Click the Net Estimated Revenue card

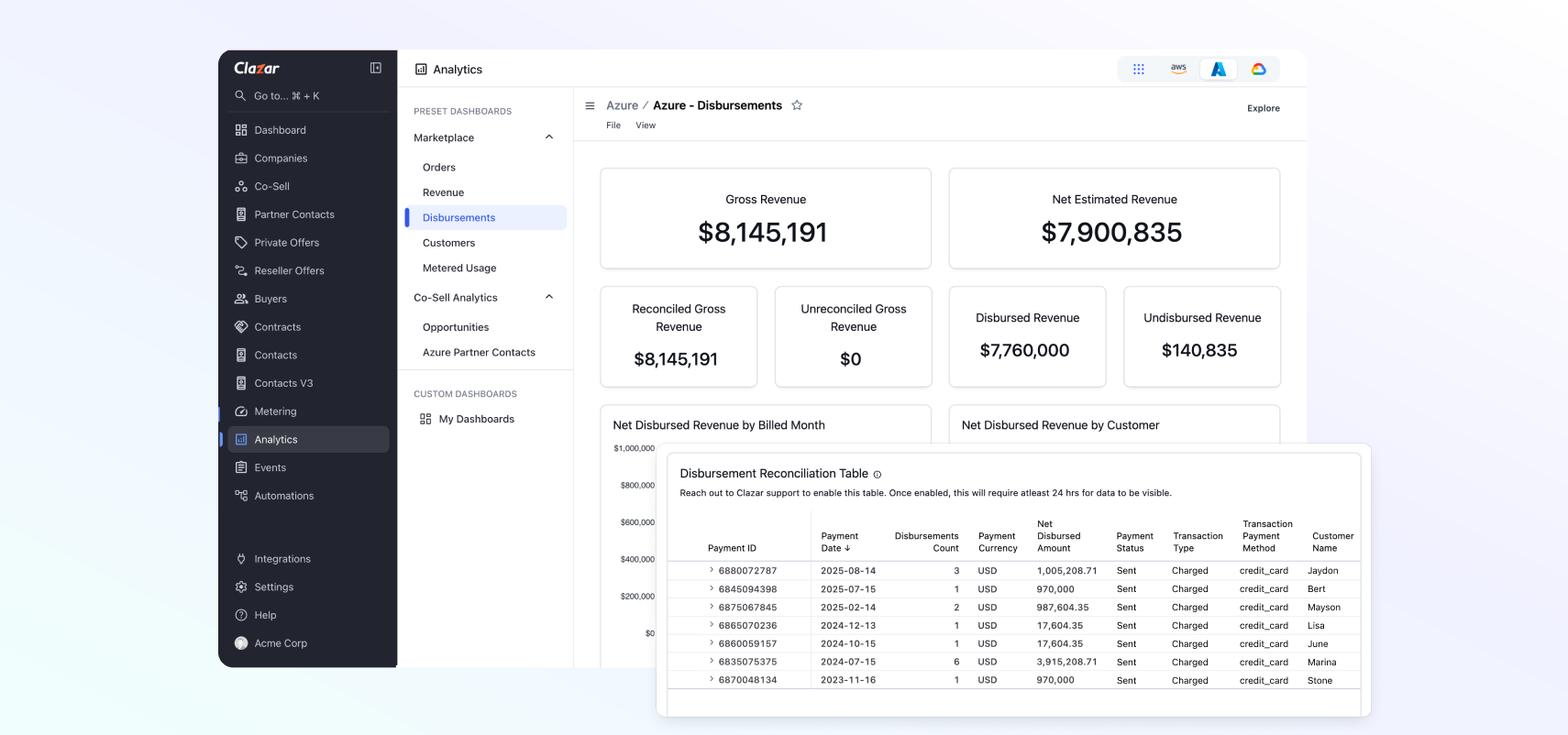(1114, 218)
